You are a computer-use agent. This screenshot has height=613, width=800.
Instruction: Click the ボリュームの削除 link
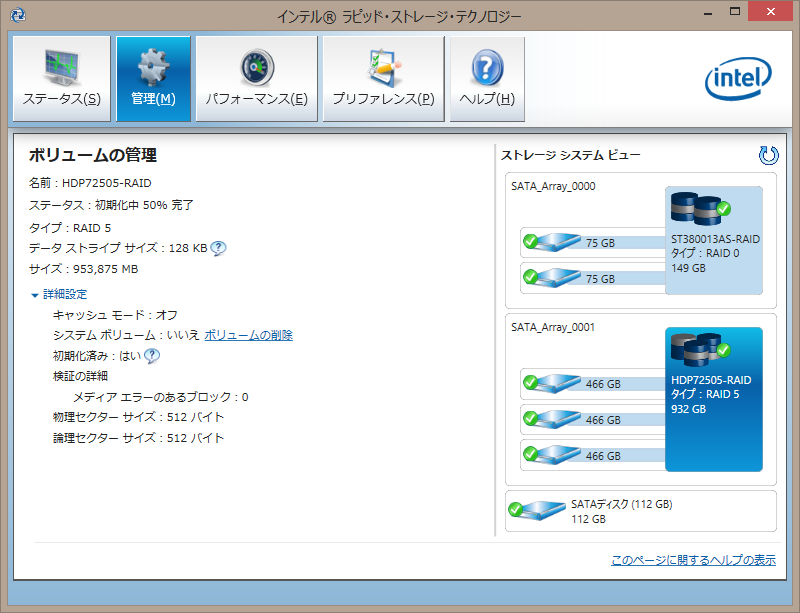point(248,336)
